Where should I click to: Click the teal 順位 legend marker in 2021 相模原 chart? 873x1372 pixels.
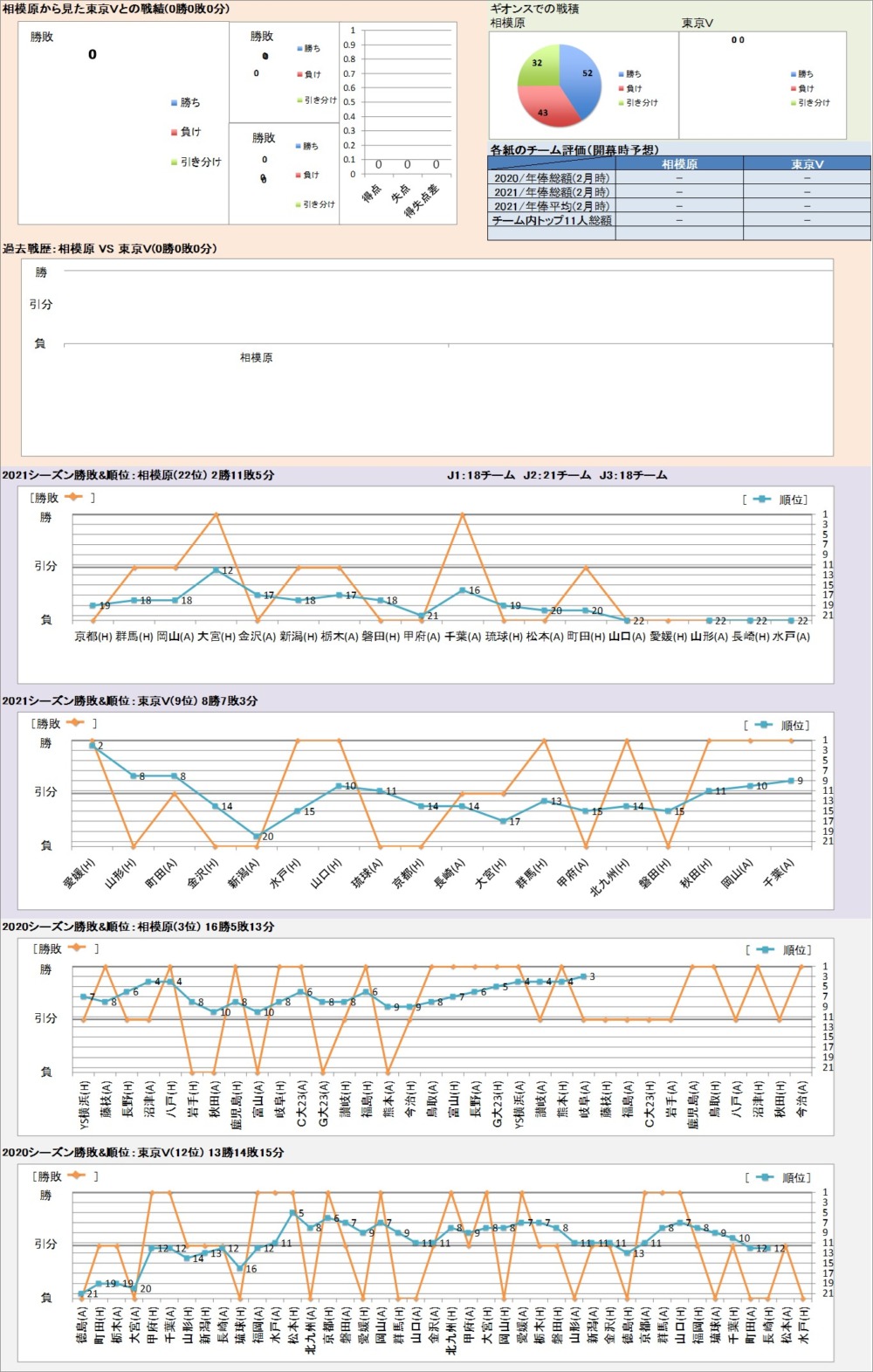tap(761, 500)
